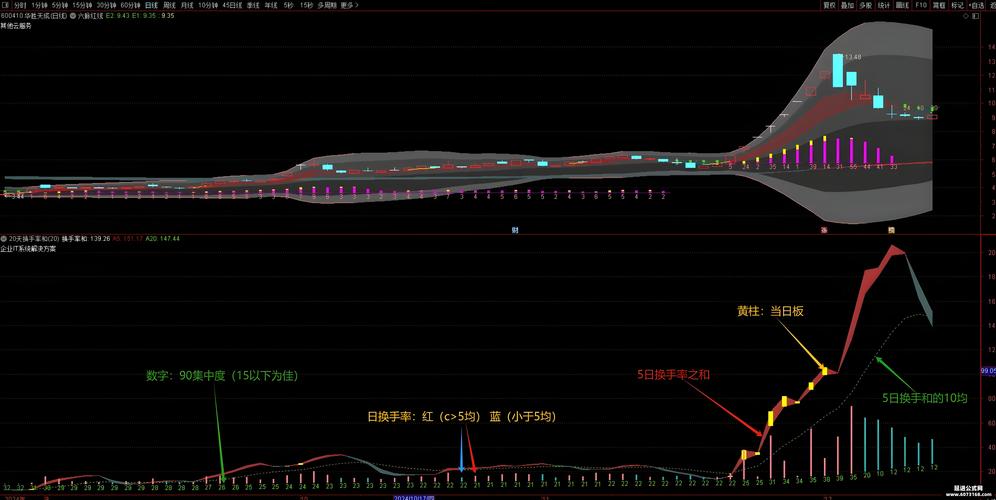This screenshot has width=996, height=500.
Task: Open the 复权 adjustment options
Action: pos(828,5)
